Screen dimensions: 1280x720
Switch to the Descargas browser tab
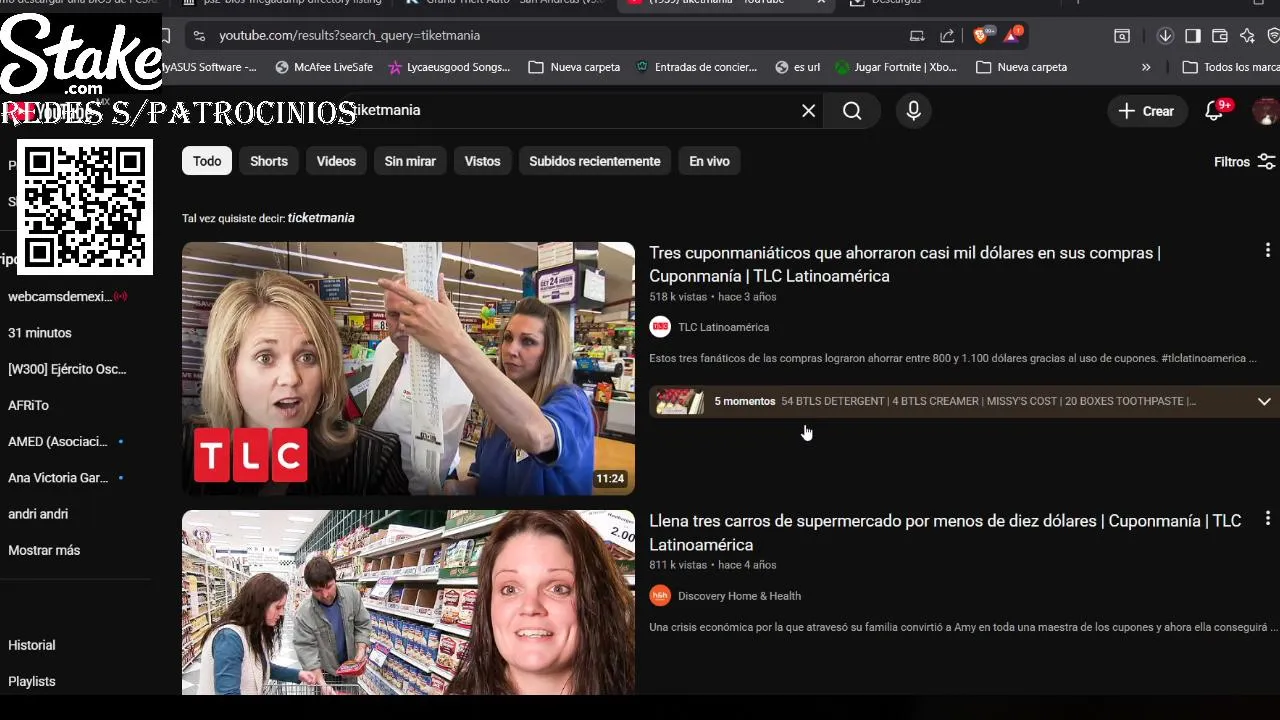pos(886,3)
